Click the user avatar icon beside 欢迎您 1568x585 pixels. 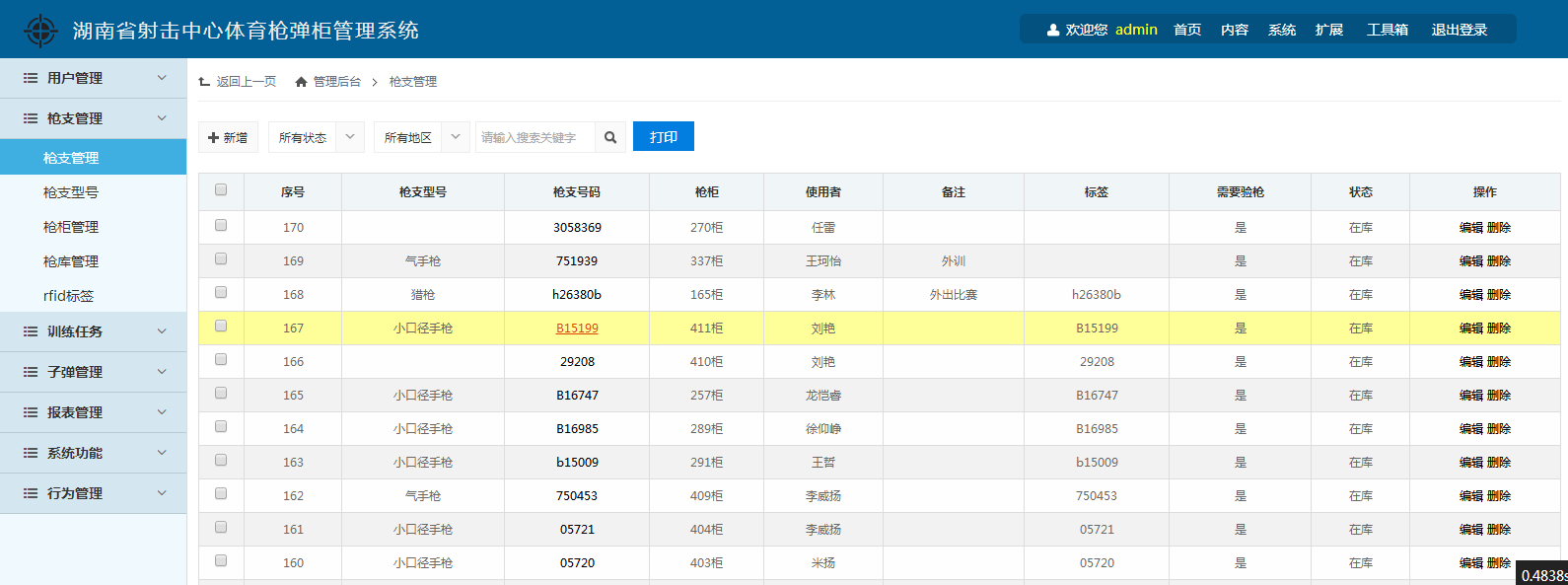(x=1052, y=31)
